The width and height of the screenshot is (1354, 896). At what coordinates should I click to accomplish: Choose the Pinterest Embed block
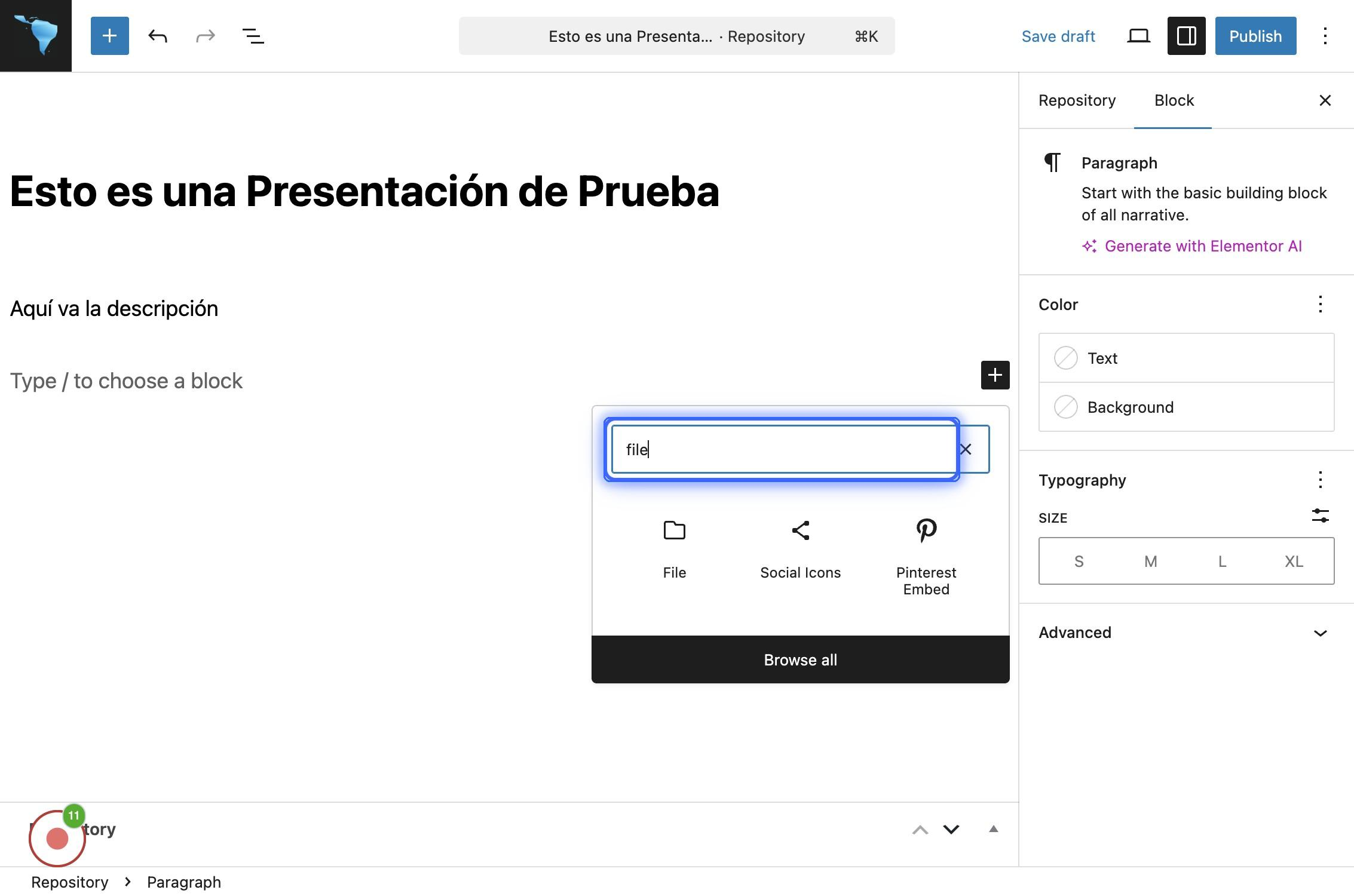point(926,556)
